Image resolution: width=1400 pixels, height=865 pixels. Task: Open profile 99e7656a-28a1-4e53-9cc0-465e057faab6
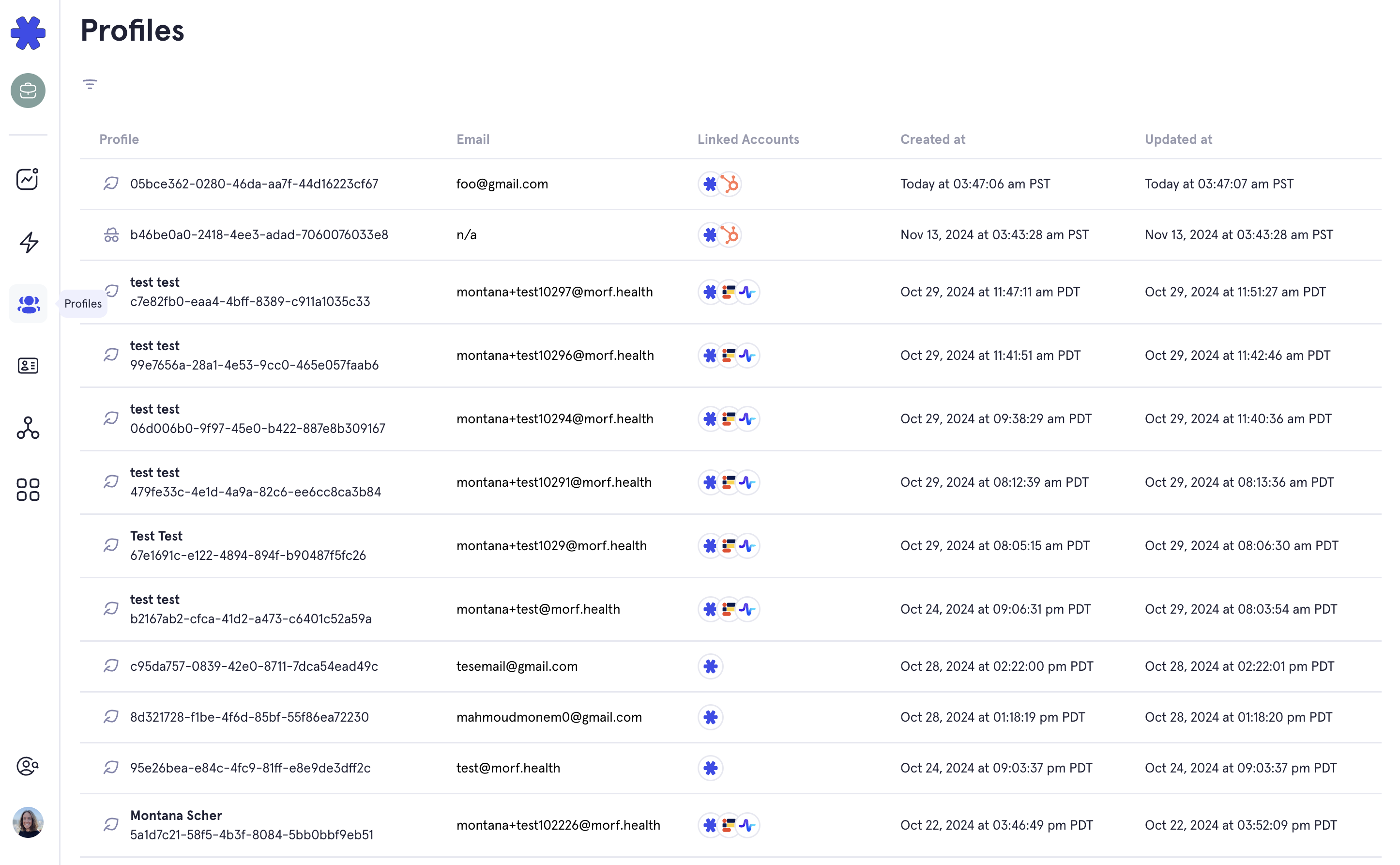(254, 365)
